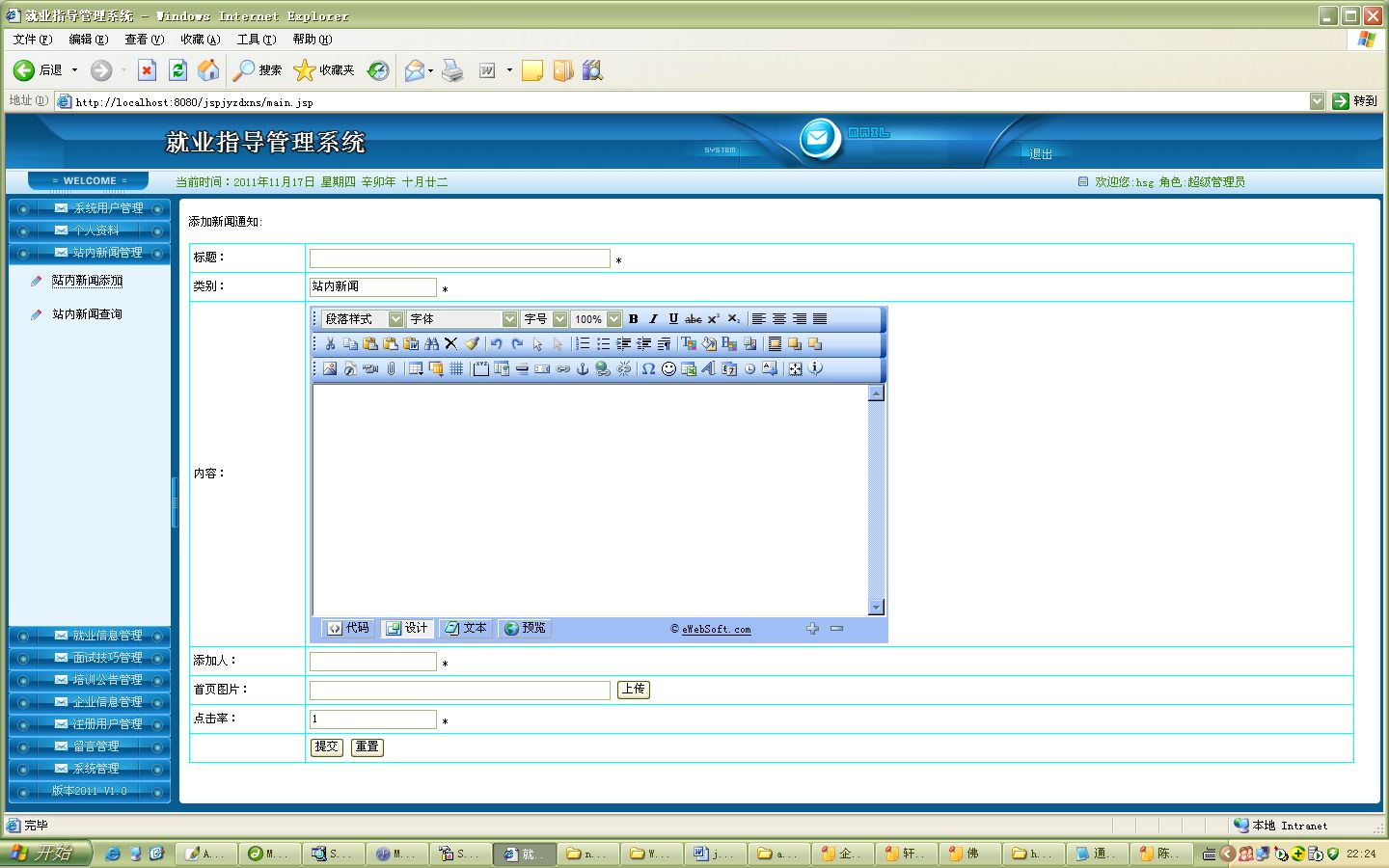Switch editor to 代码 mode
The width and height of the screenshot is (1389, 868).
point(348,628)
